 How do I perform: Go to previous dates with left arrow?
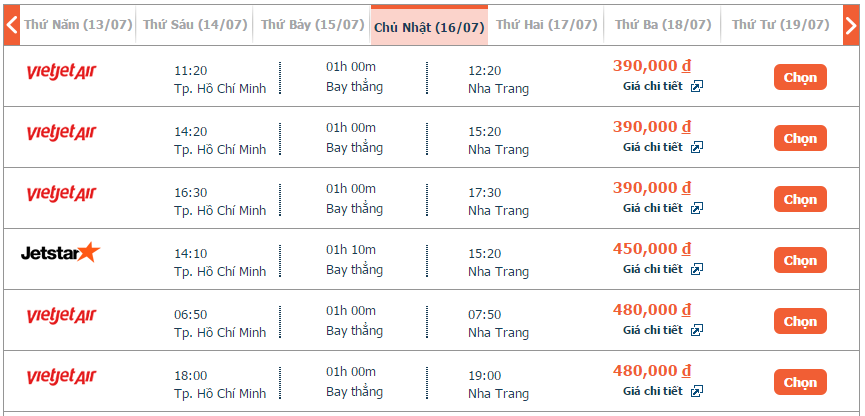(12, 25)
